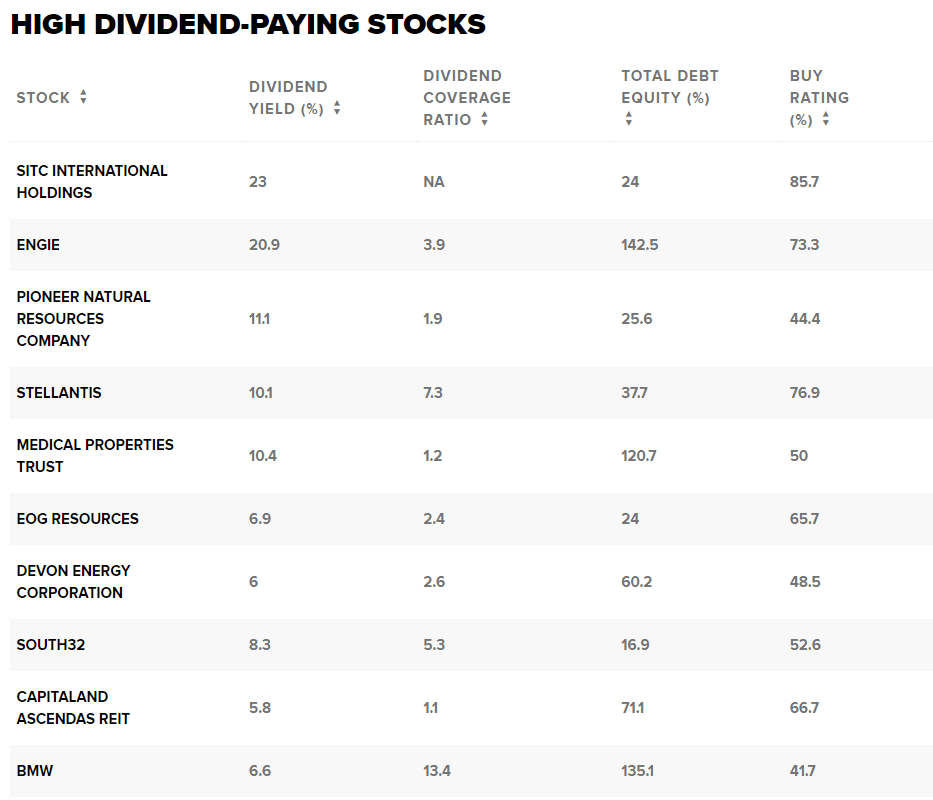Click Medical Properties Trust buy rating 50

point(799,456)
